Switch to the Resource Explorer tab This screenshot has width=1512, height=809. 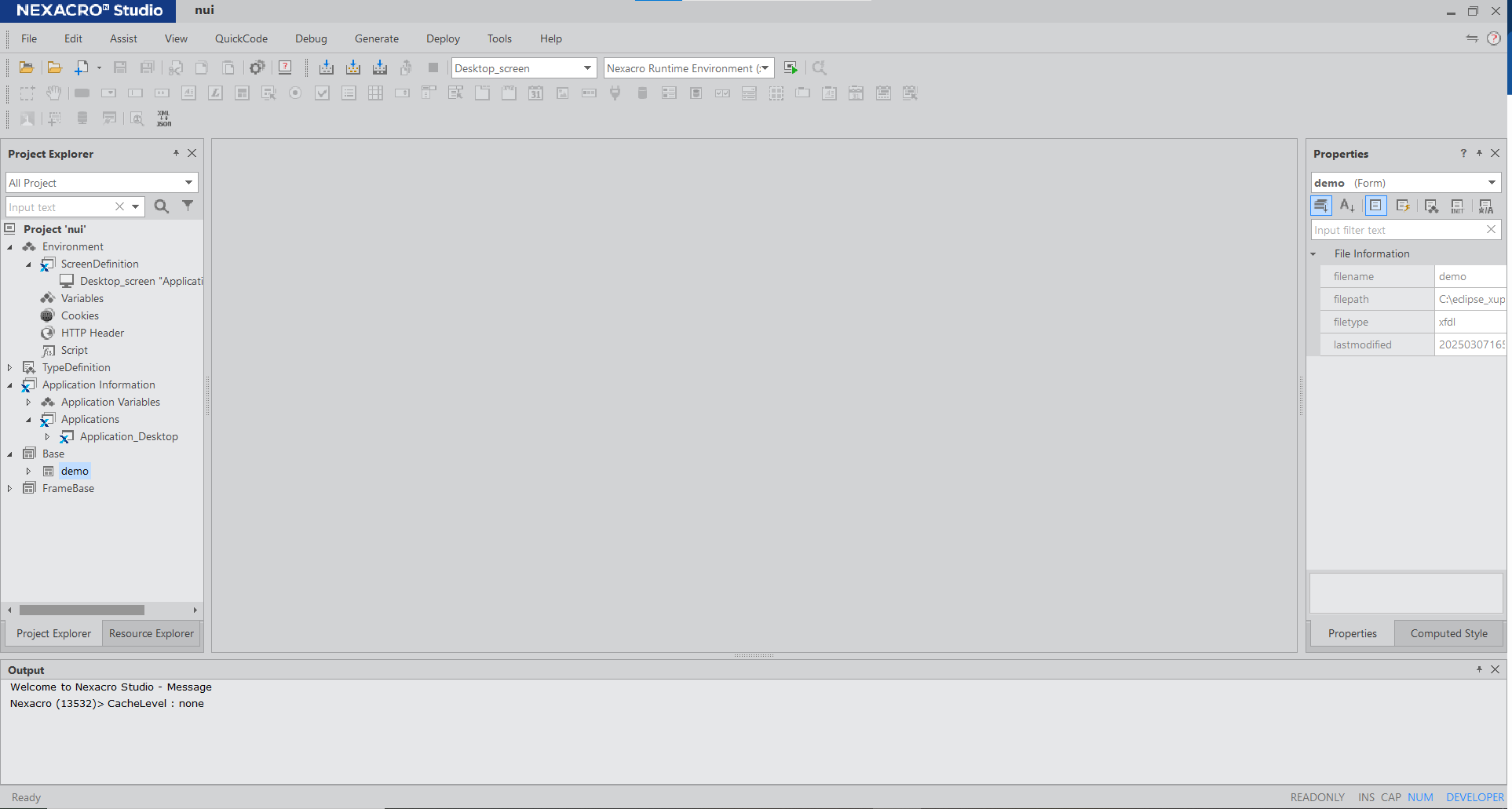[x=151, y=633]
